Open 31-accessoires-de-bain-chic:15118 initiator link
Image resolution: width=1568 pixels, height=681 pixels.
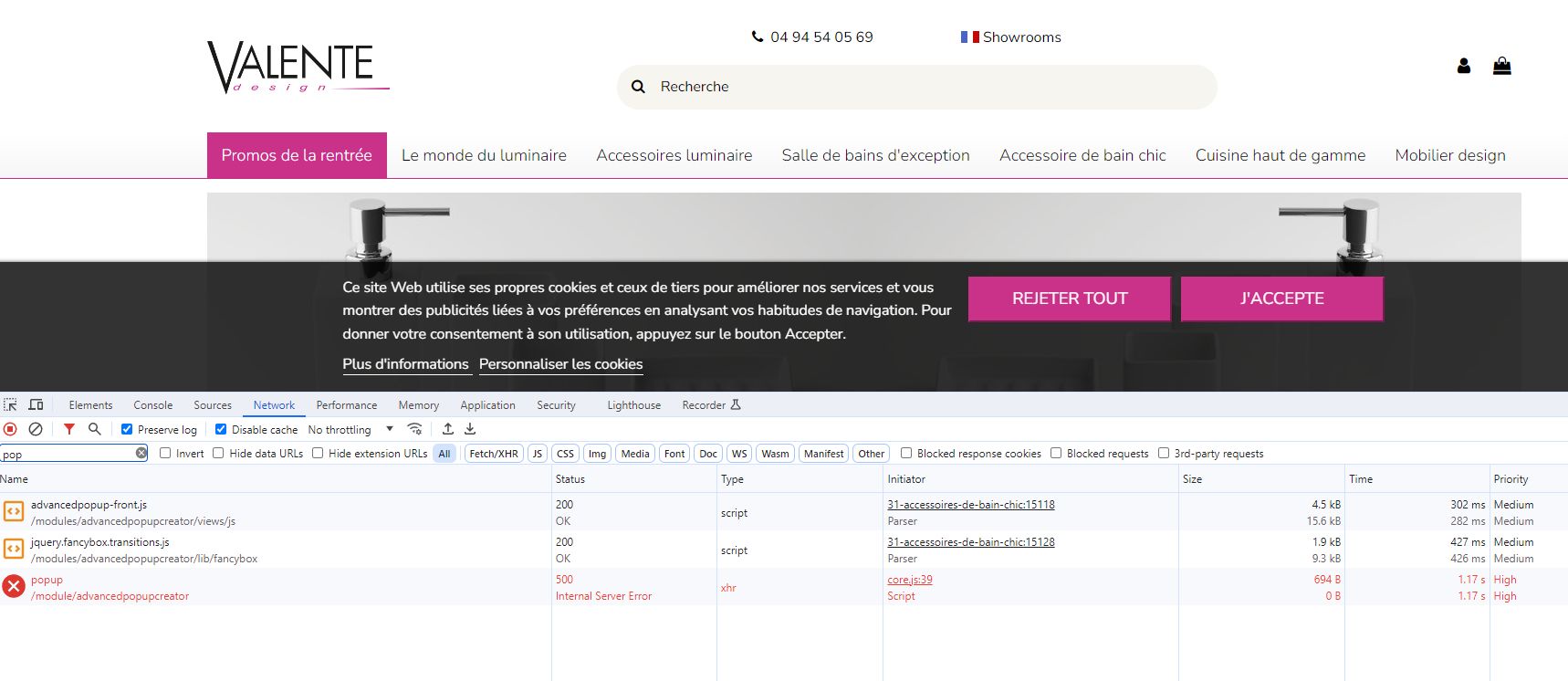[x=971, y=505]
